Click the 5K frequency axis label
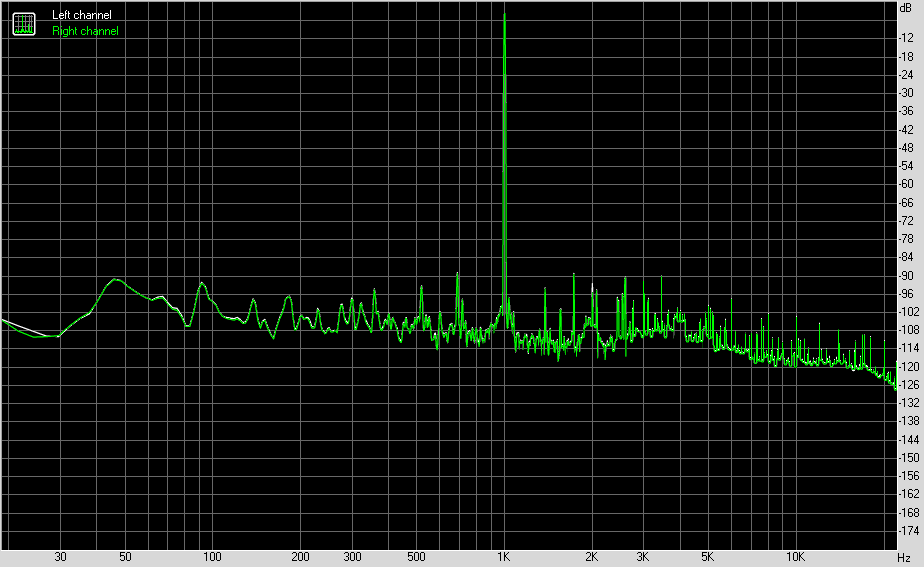Screen dimensions: 924x567 tap(707, 556)
